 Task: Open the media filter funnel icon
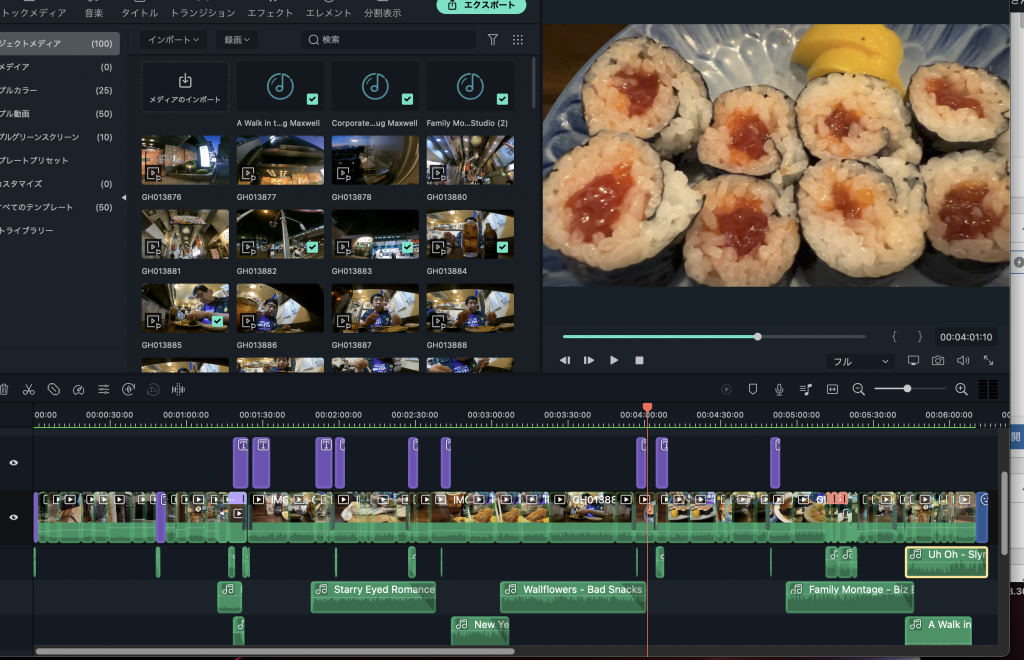point(493,40)
